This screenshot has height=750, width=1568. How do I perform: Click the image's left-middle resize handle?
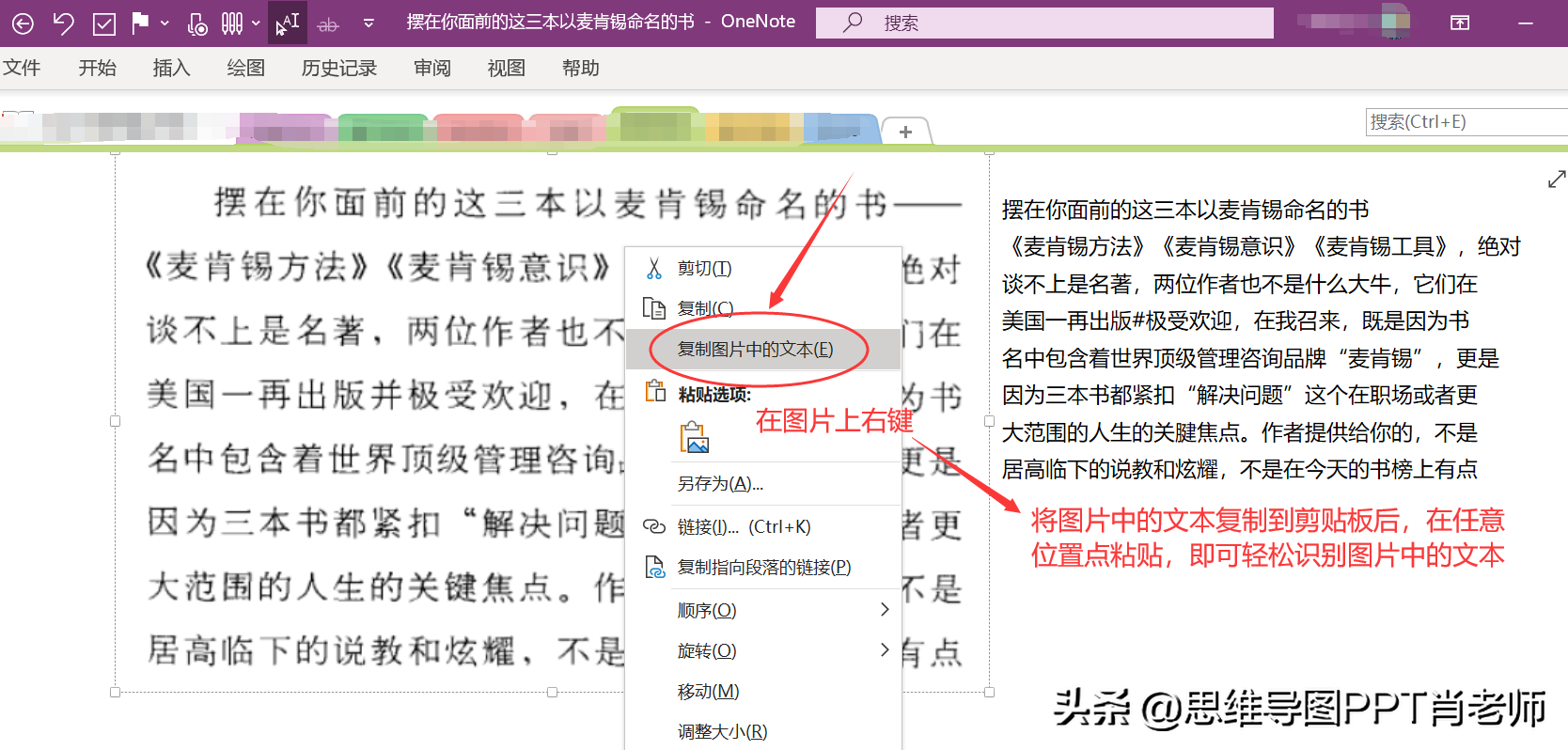coord(116,421)
